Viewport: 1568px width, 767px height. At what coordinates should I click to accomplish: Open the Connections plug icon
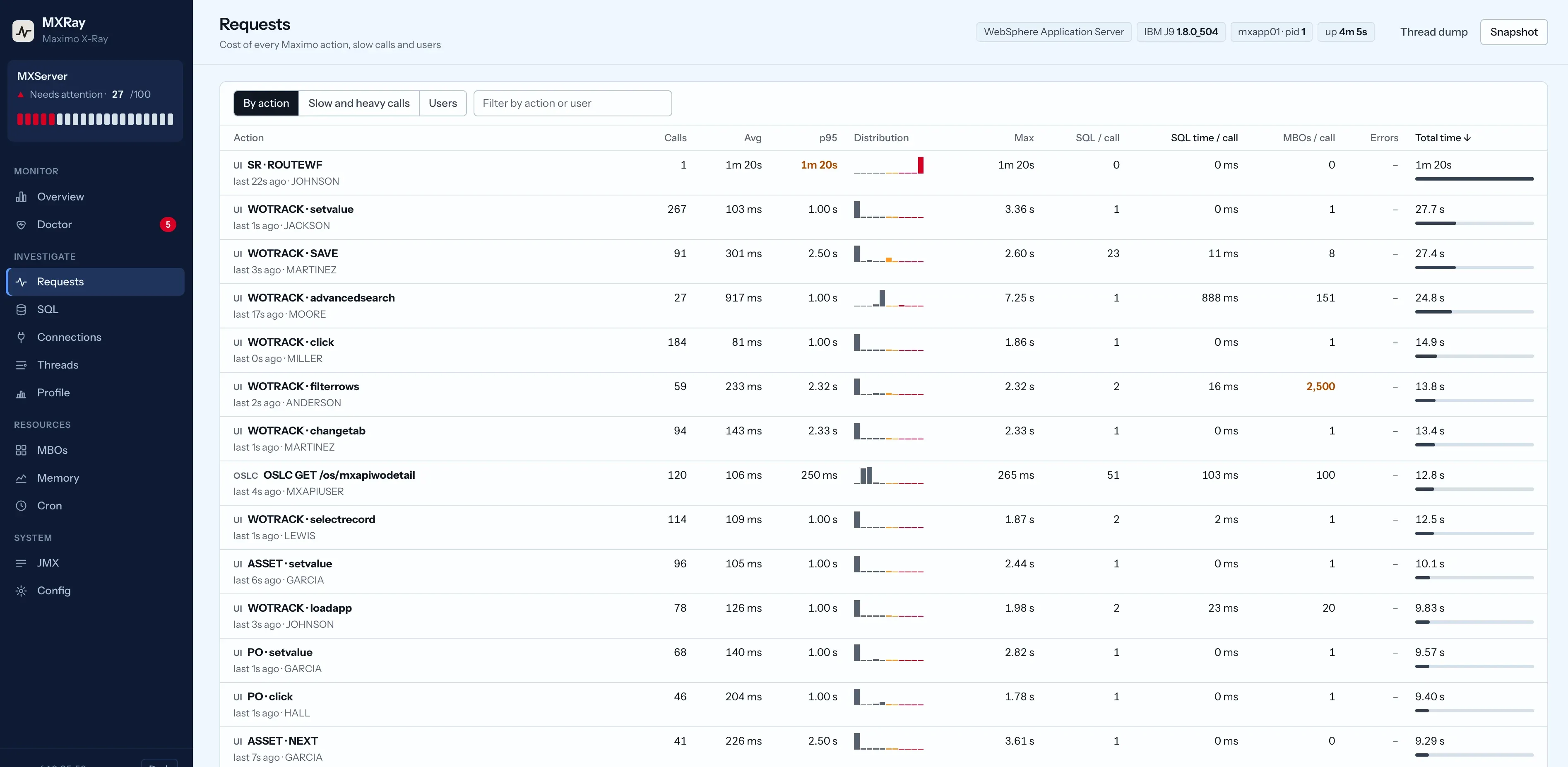21,337
